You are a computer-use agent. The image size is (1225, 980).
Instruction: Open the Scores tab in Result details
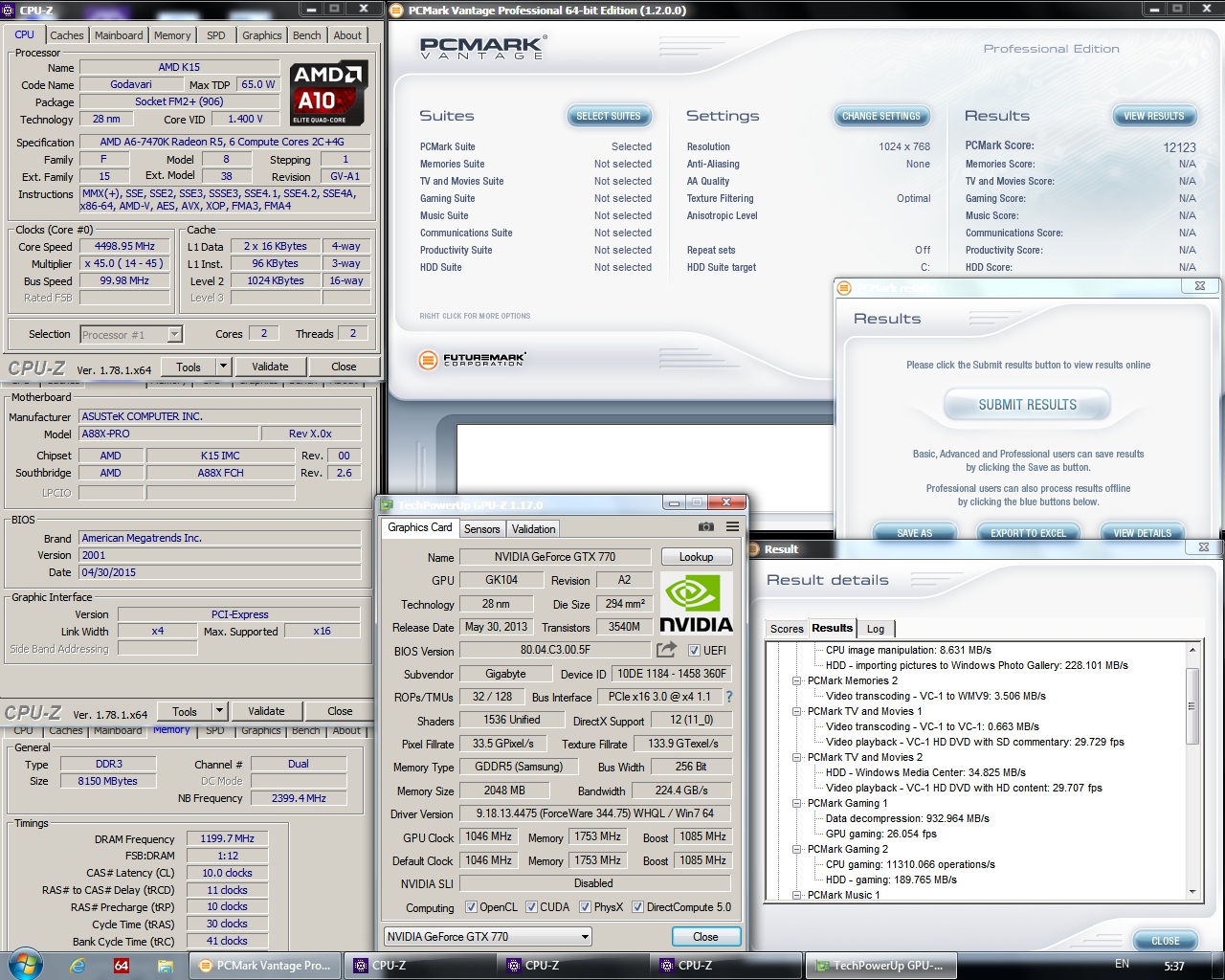(x=787, y=629)
